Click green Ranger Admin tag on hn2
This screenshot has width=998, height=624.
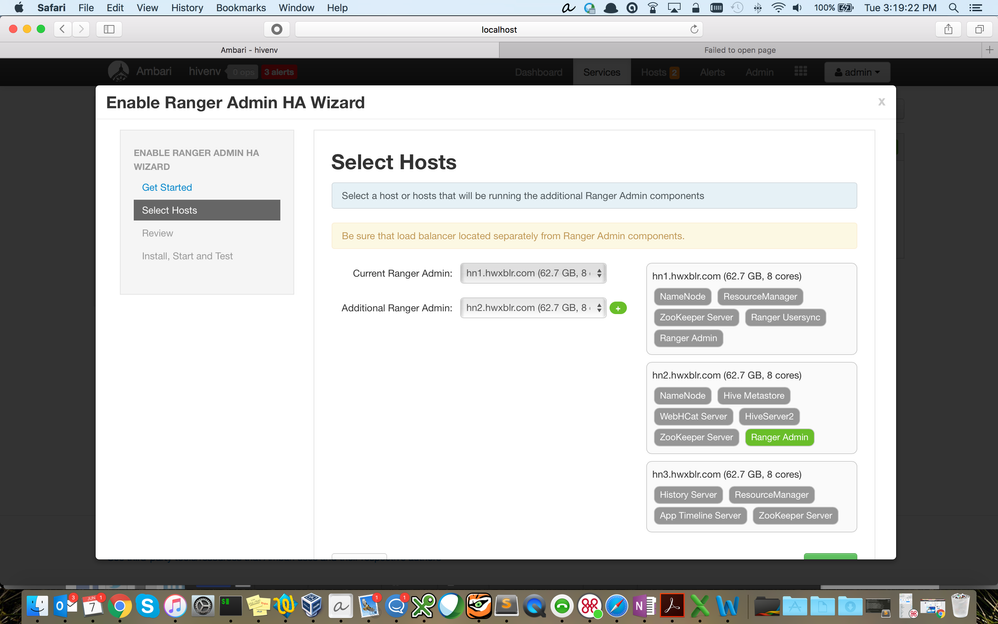pyautogui.click(x=780, y=437)
